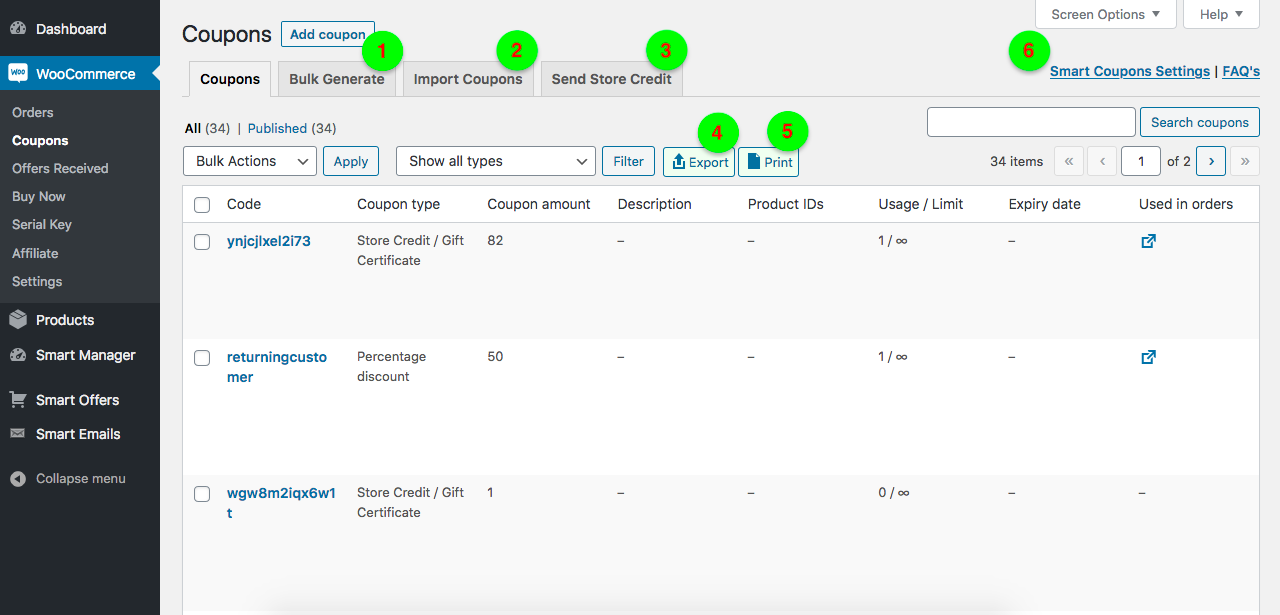Click the Smart Offers cart icon
This screenshot has height=615, width=1280.
(x=18, y=400)
